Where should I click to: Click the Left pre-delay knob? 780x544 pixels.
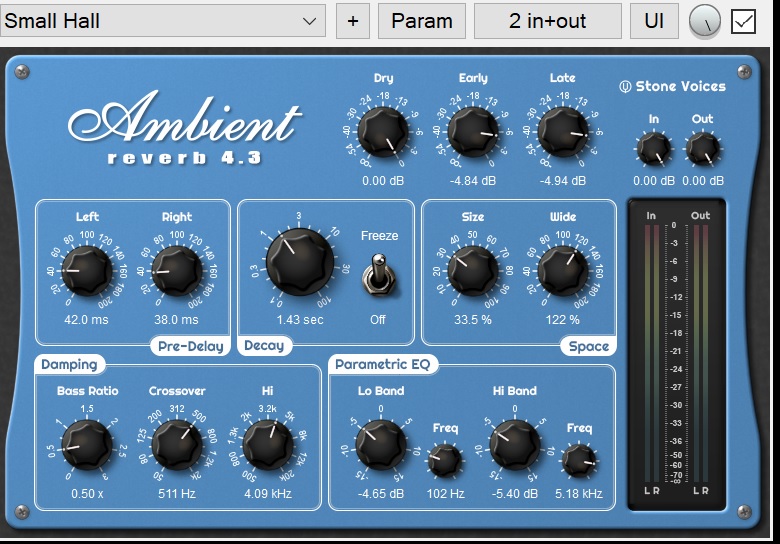click(x=87, y=271)
